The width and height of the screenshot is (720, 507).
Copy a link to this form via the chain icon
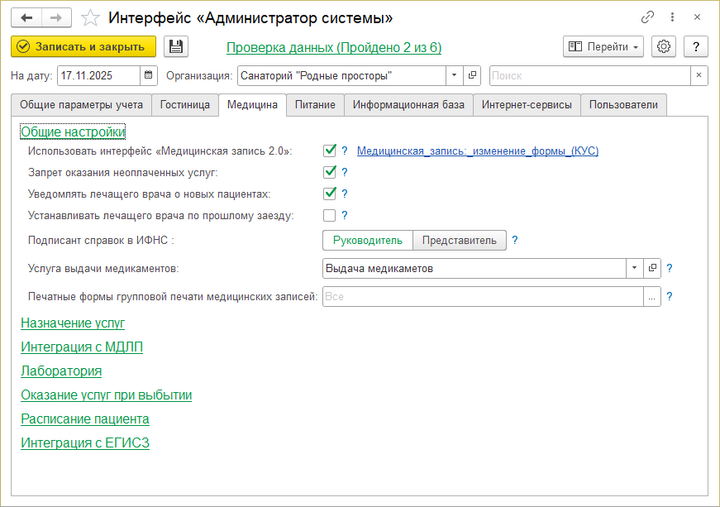coord(647,17)
